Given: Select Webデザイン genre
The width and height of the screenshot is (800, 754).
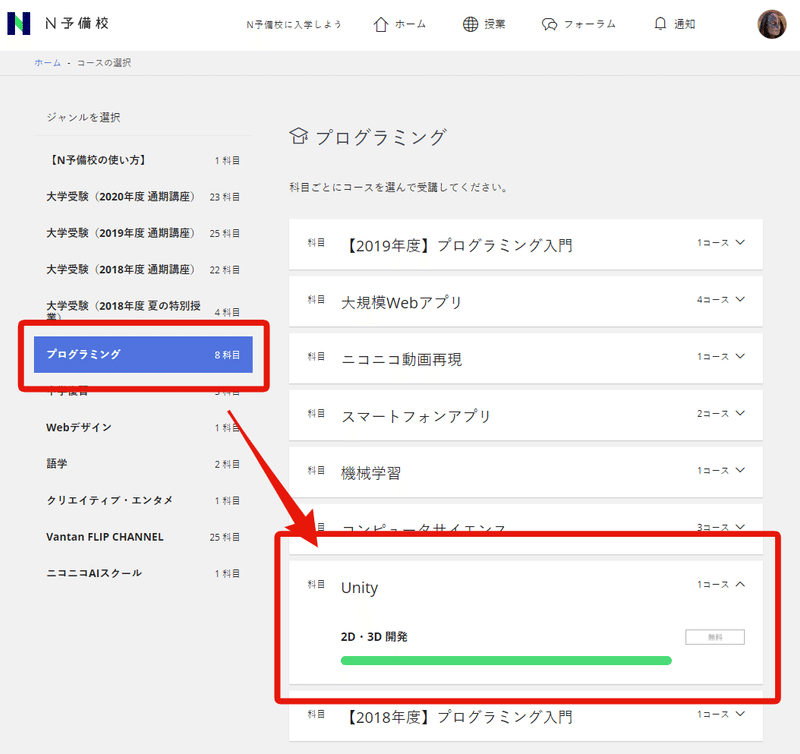Looking at the screenshot, I should [143, 428].
